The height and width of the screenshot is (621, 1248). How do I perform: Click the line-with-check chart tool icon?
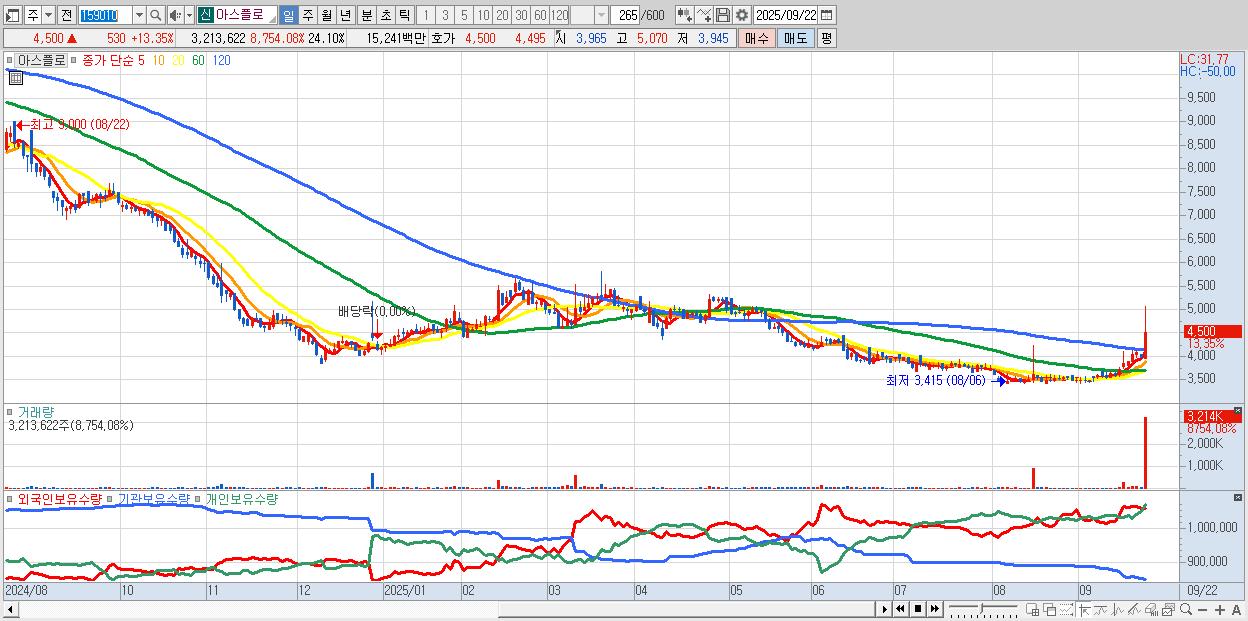[704, 15]
